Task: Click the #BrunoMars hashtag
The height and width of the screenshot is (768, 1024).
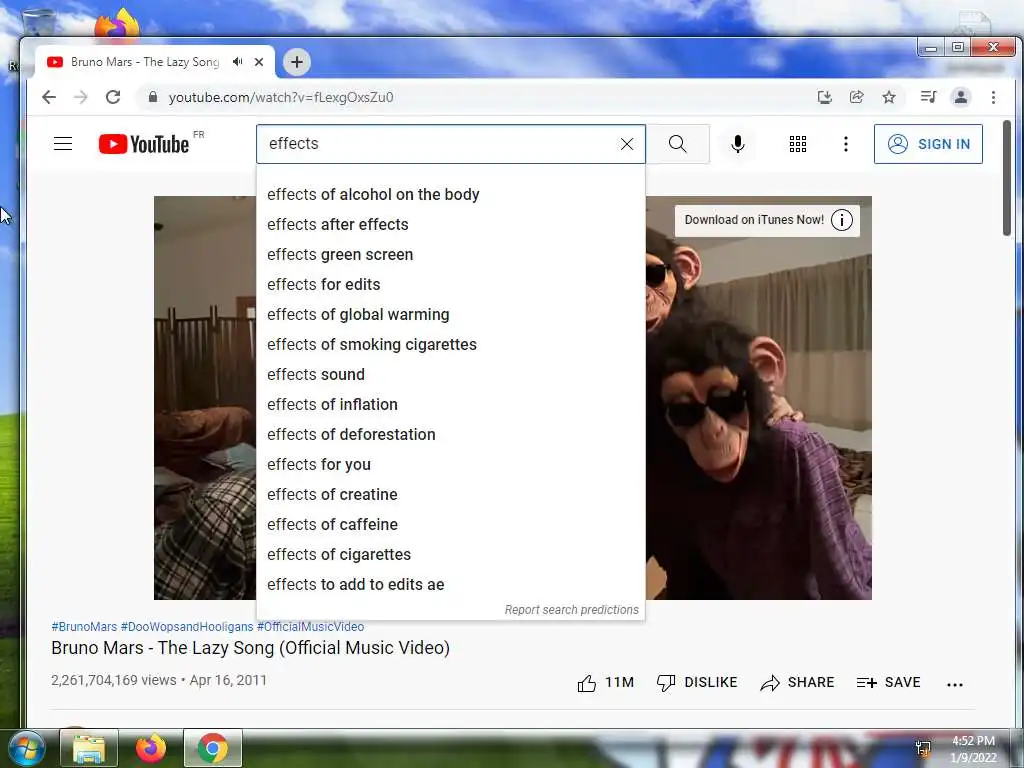Action: point(84,627)
